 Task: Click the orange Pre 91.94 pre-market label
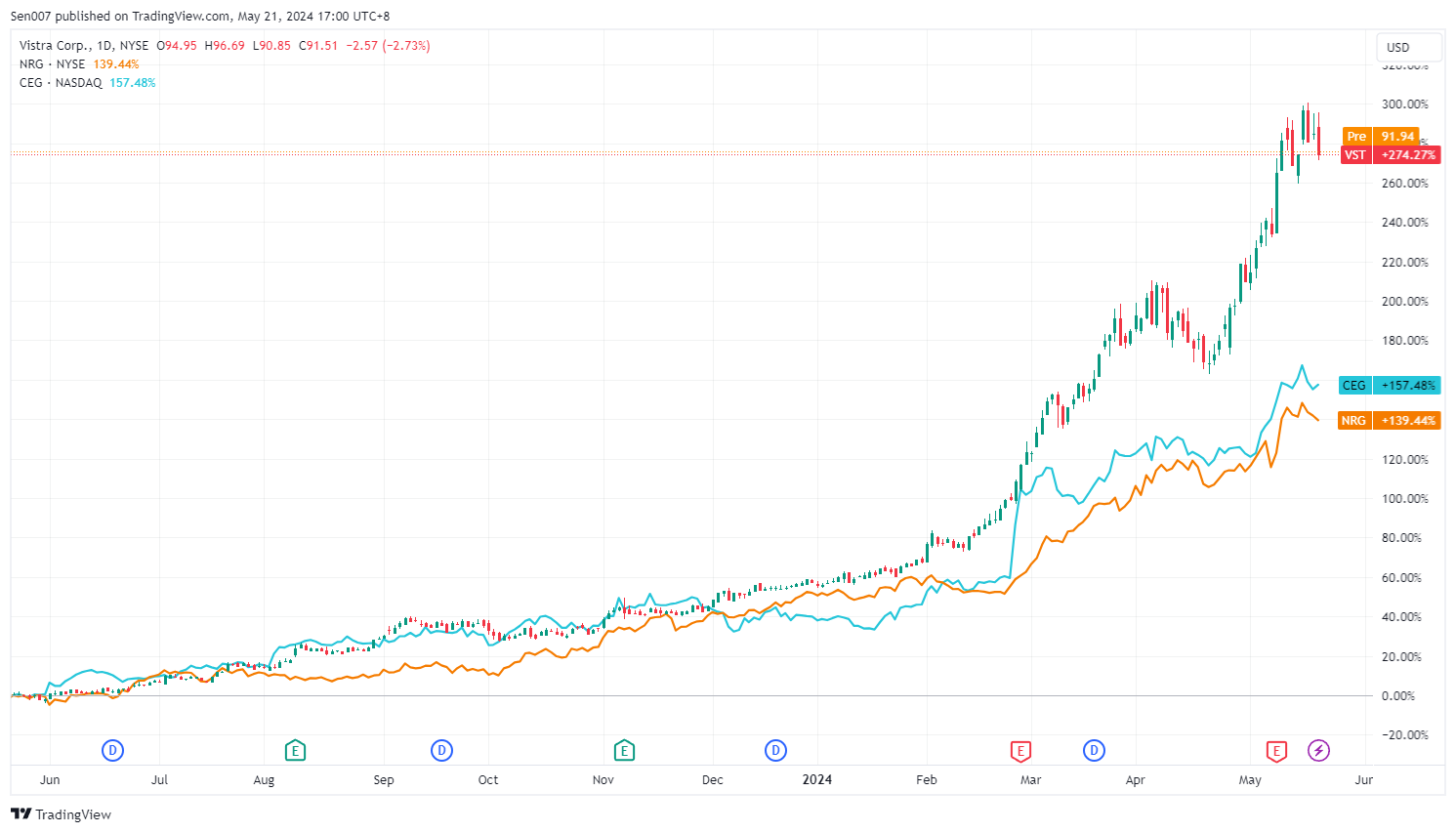pos(1381,137)
